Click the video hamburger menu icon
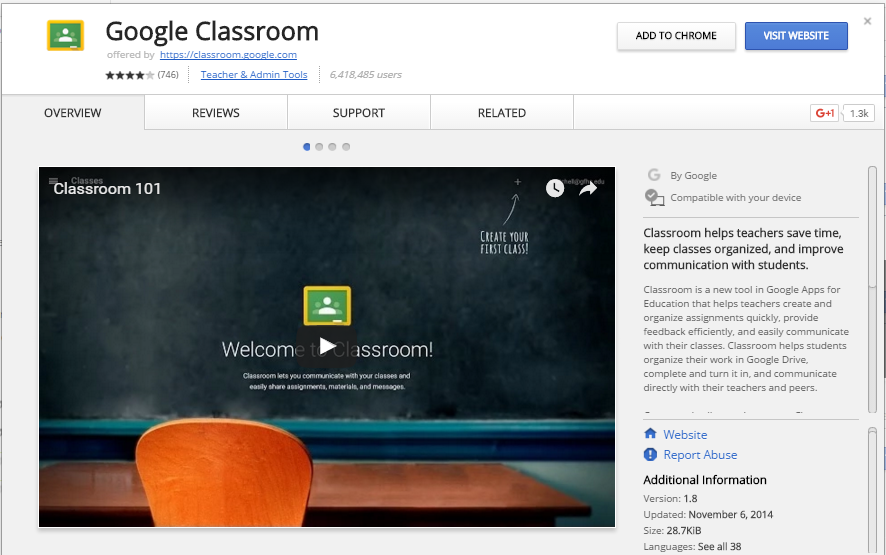886x555 pixels. (53, 181)
